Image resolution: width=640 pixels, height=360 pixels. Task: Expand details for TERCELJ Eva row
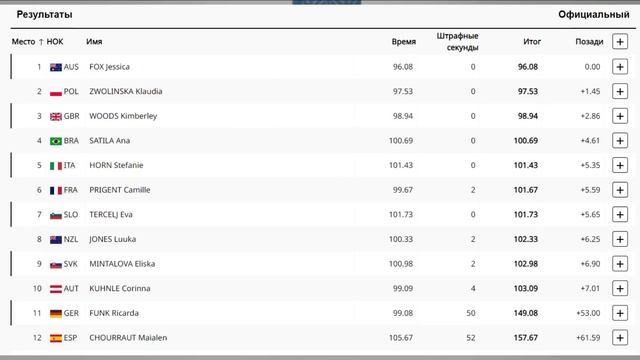click(620, 215)
